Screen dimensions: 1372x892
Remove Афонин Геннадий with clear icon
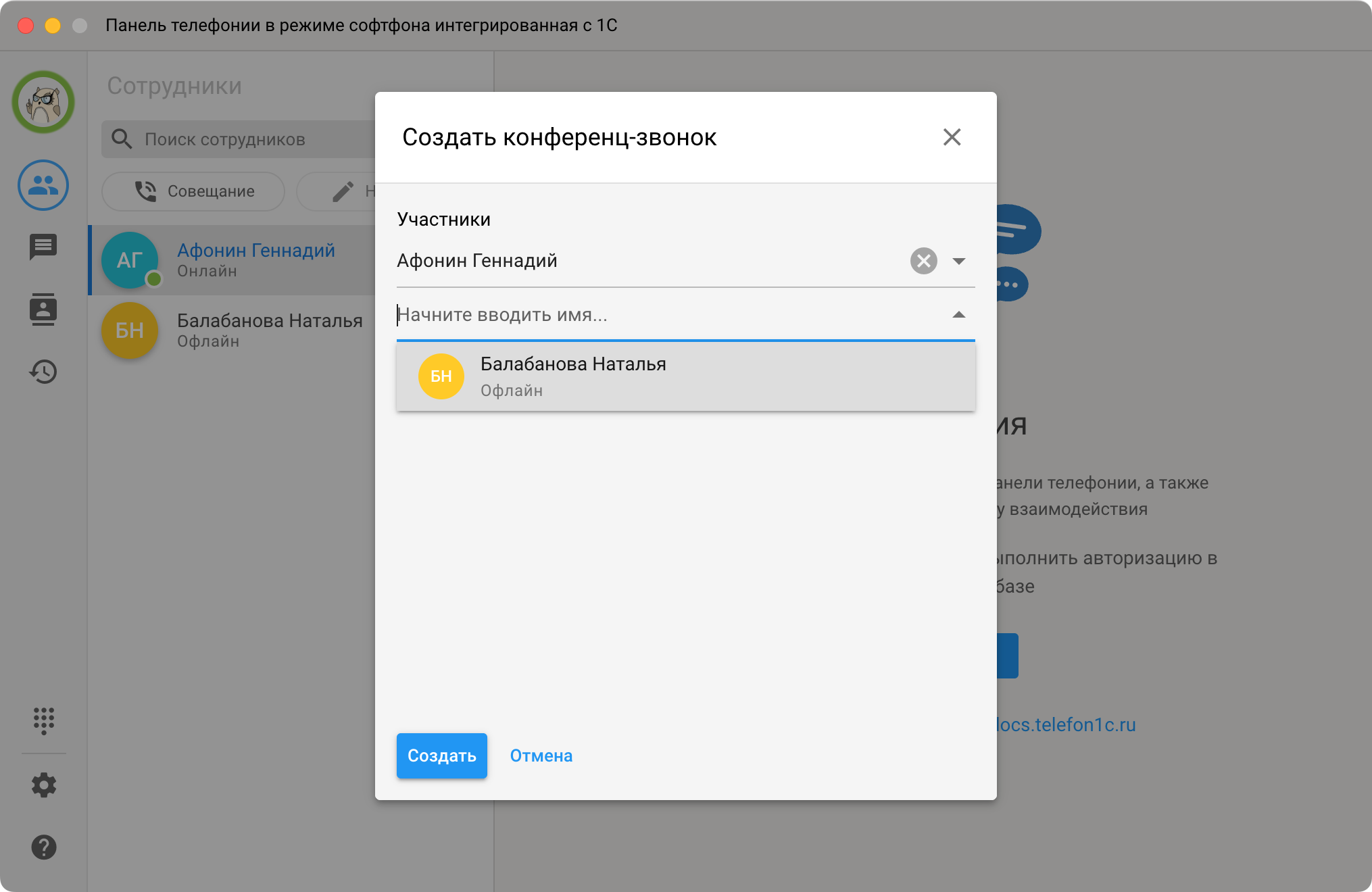[x=923, y=261]
